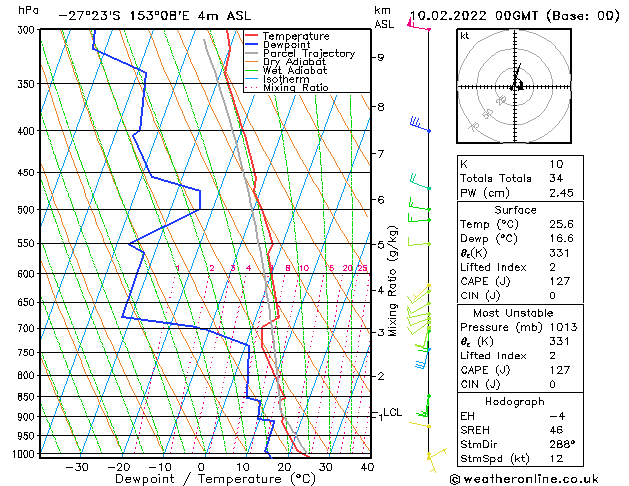Click the 600 hPa pressure label
The height and width of the screenshot is (486, 629).
click(28, 274)
